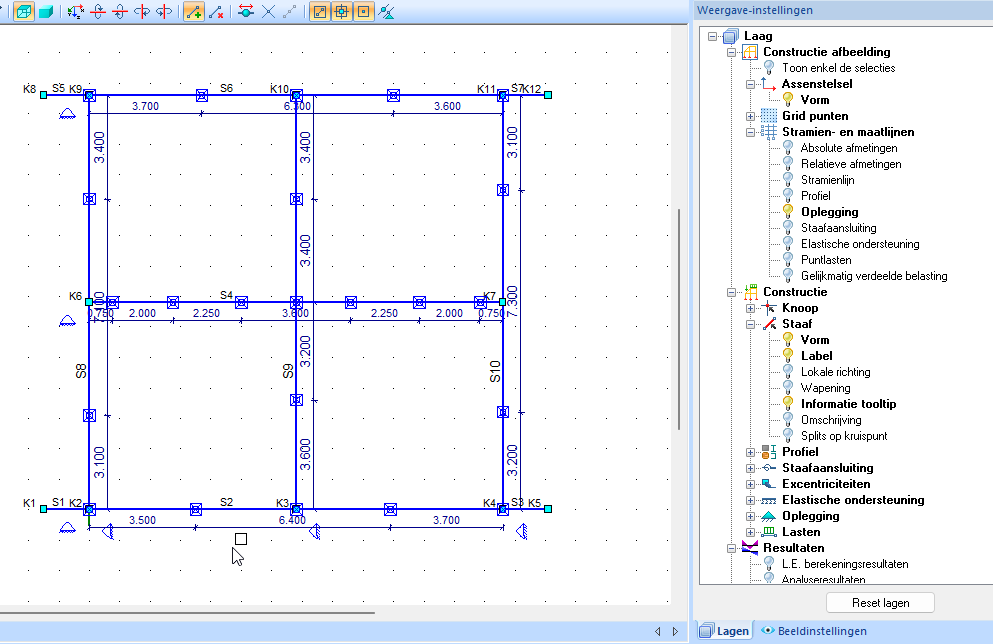Click the left arrow at panel bottom
Viewport: 993px width, 644px height.
657,631
